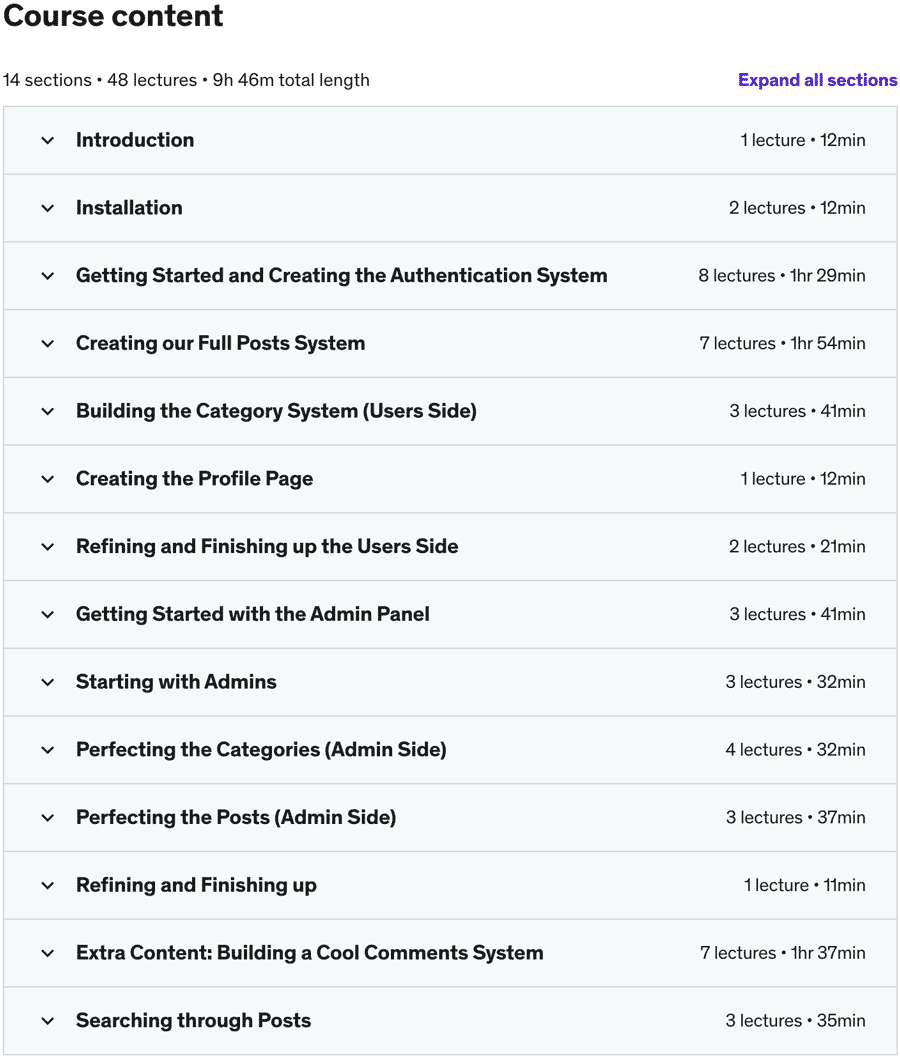This screenshot has width=900, height=1062.
Task: Click chevron next to Starting with Admins
Action: tap(47, 683)
